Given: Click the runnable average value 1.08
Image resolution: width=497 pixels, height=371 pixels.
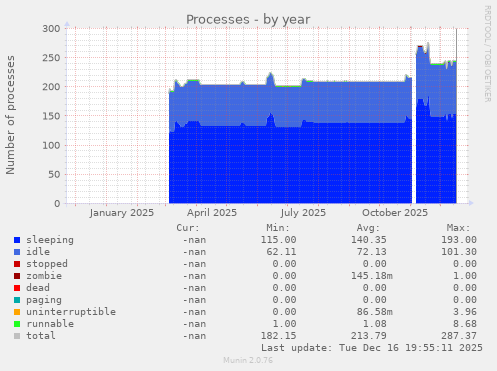Looking at the screenshot, I should click(x=375, y=324).
